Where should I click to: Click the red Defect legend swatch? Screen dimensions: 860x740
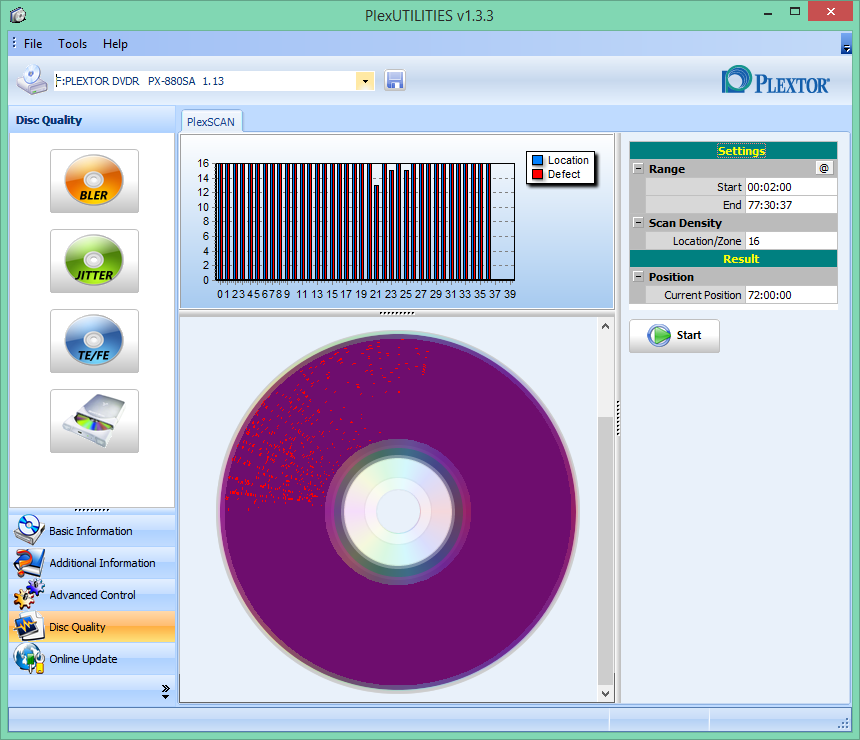tap(538, 174)
